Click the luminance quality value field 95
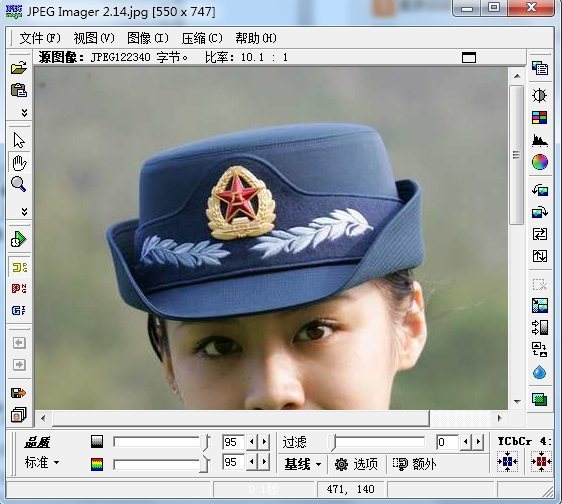 pyautogui.click(x=233, y=442)
